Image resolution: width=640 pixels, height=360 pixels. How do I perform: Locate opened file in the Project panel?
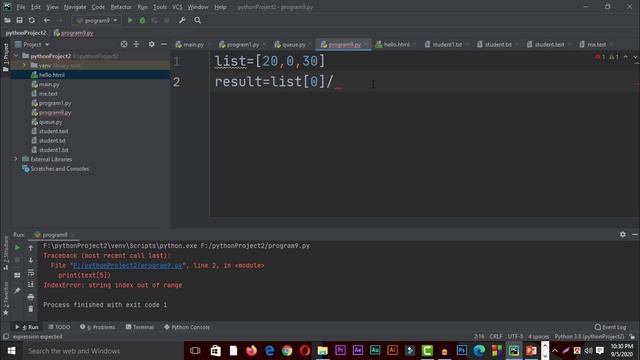124,44
